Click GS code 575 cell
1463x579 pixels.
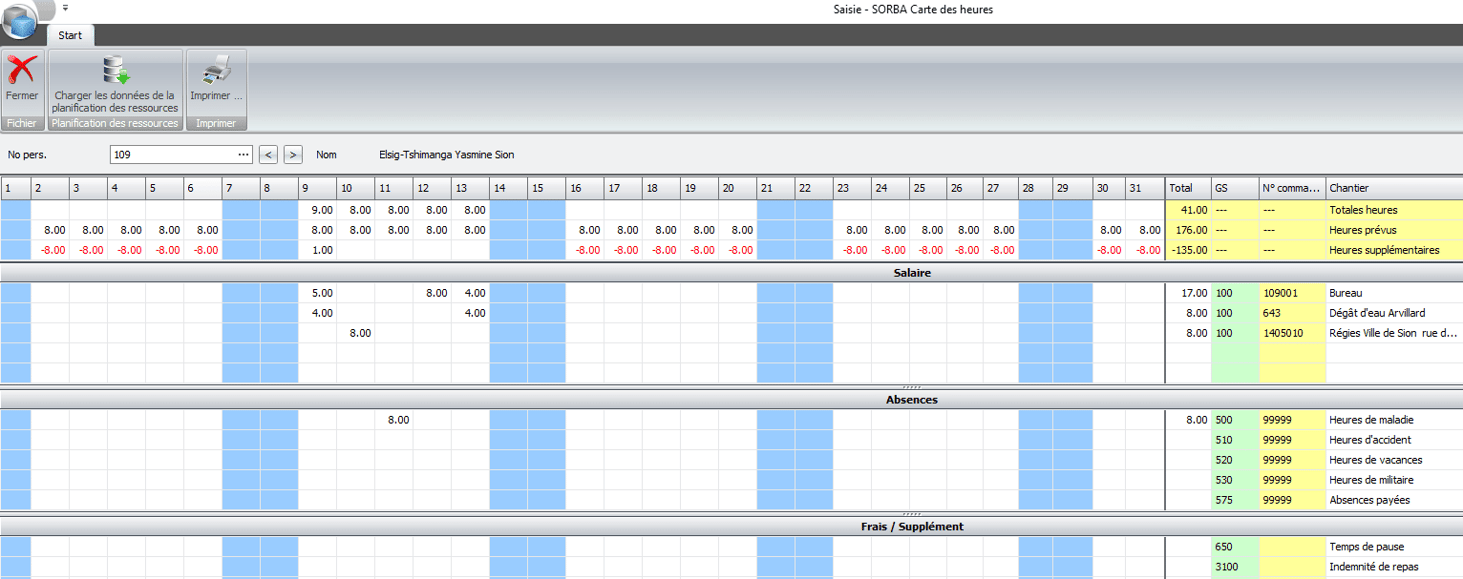[1235, 500]
